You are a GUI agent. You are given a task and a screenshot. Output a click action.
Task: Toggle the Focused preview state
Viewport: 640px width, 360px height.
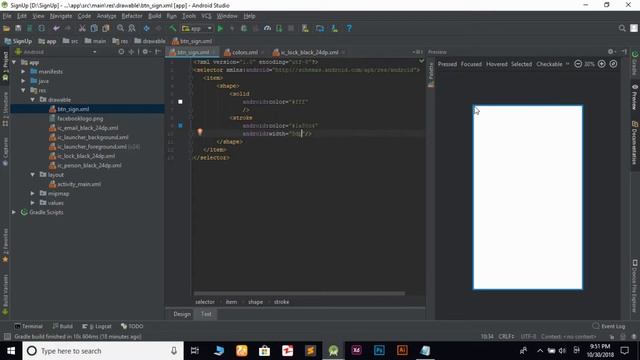pyautogui.click(x=471, y=64)
